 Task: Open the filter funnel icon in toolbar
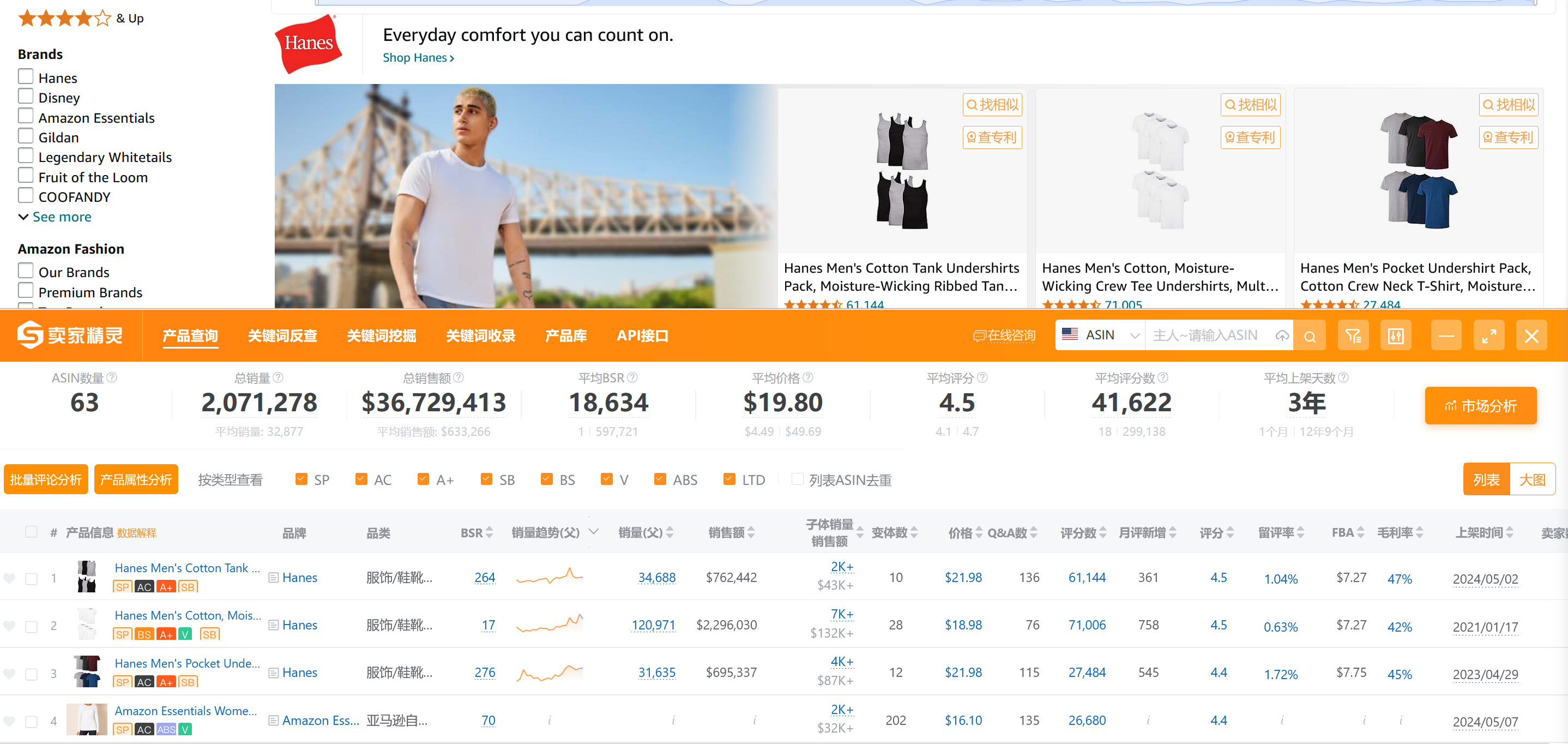(1353, 336)
